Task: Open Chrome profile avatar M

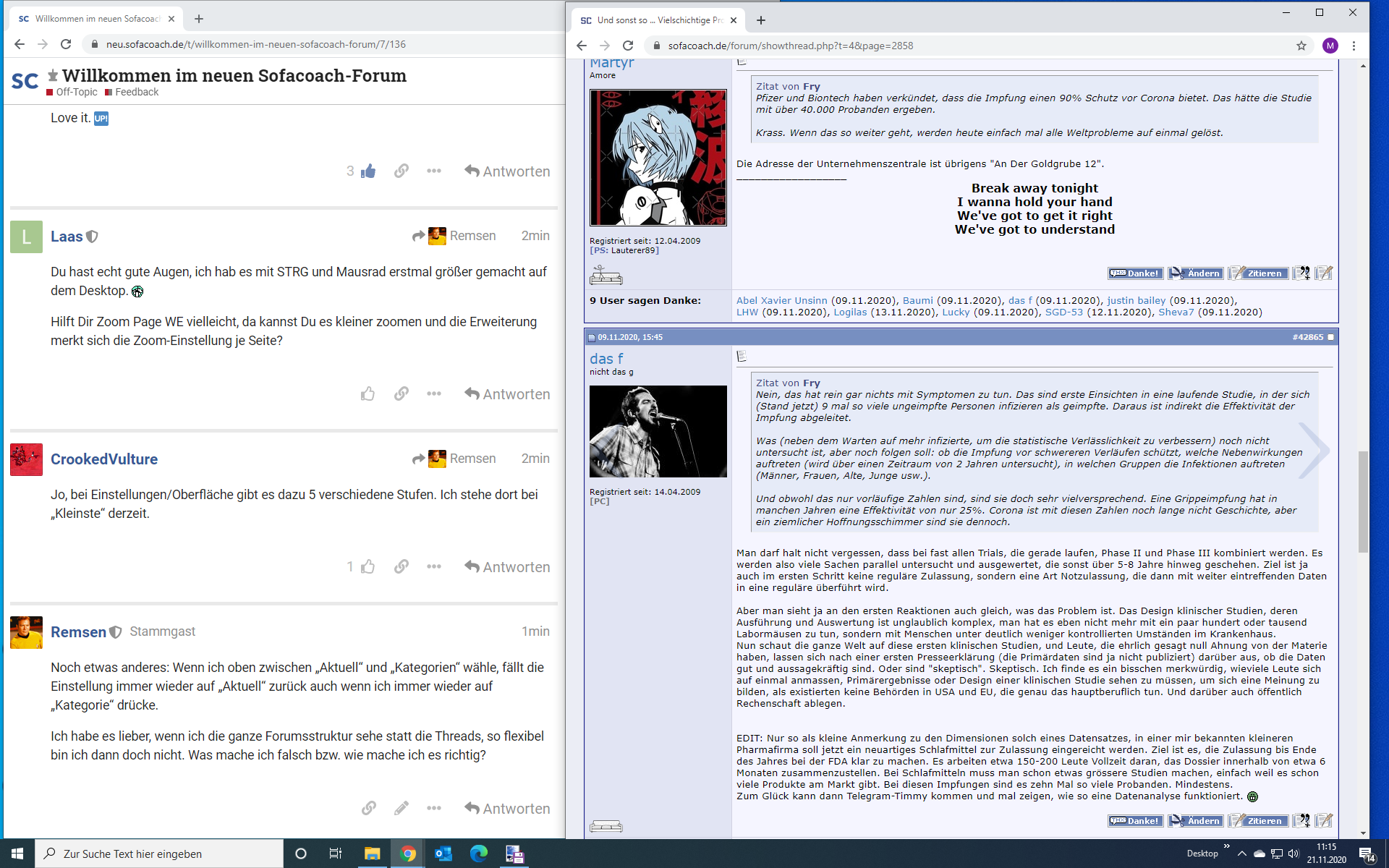Action: [1330, 46]
